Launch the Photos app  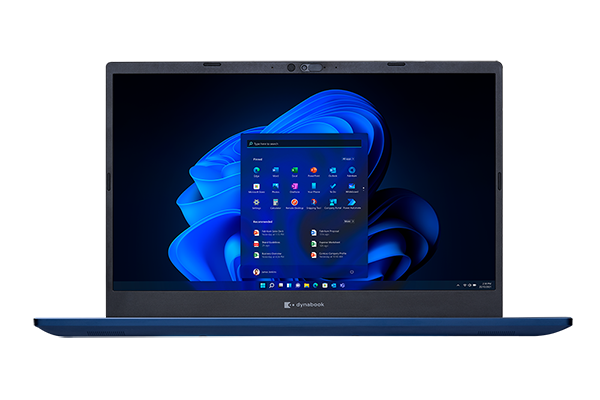[276, 187]
